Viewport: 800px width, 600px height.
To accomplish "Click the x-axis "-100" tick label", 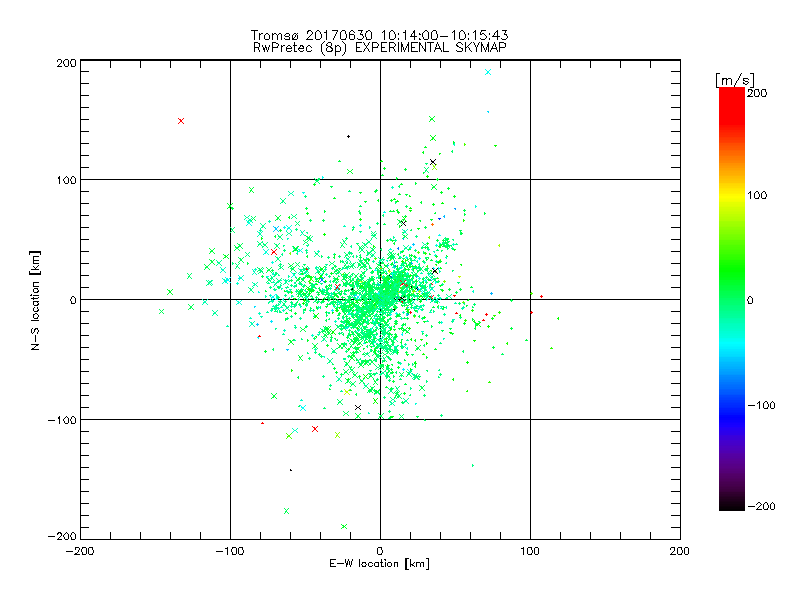I will coord(230,552).
